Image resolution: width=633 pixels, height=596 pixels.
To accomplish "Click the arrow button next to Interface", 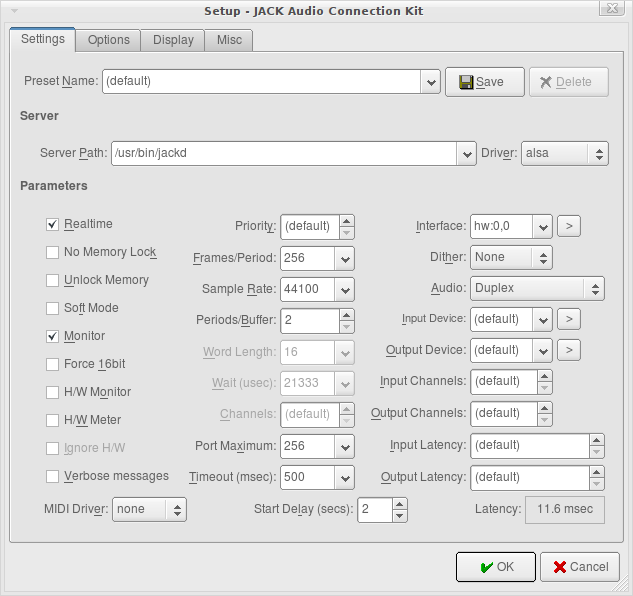I will click(x=569, y=227).
